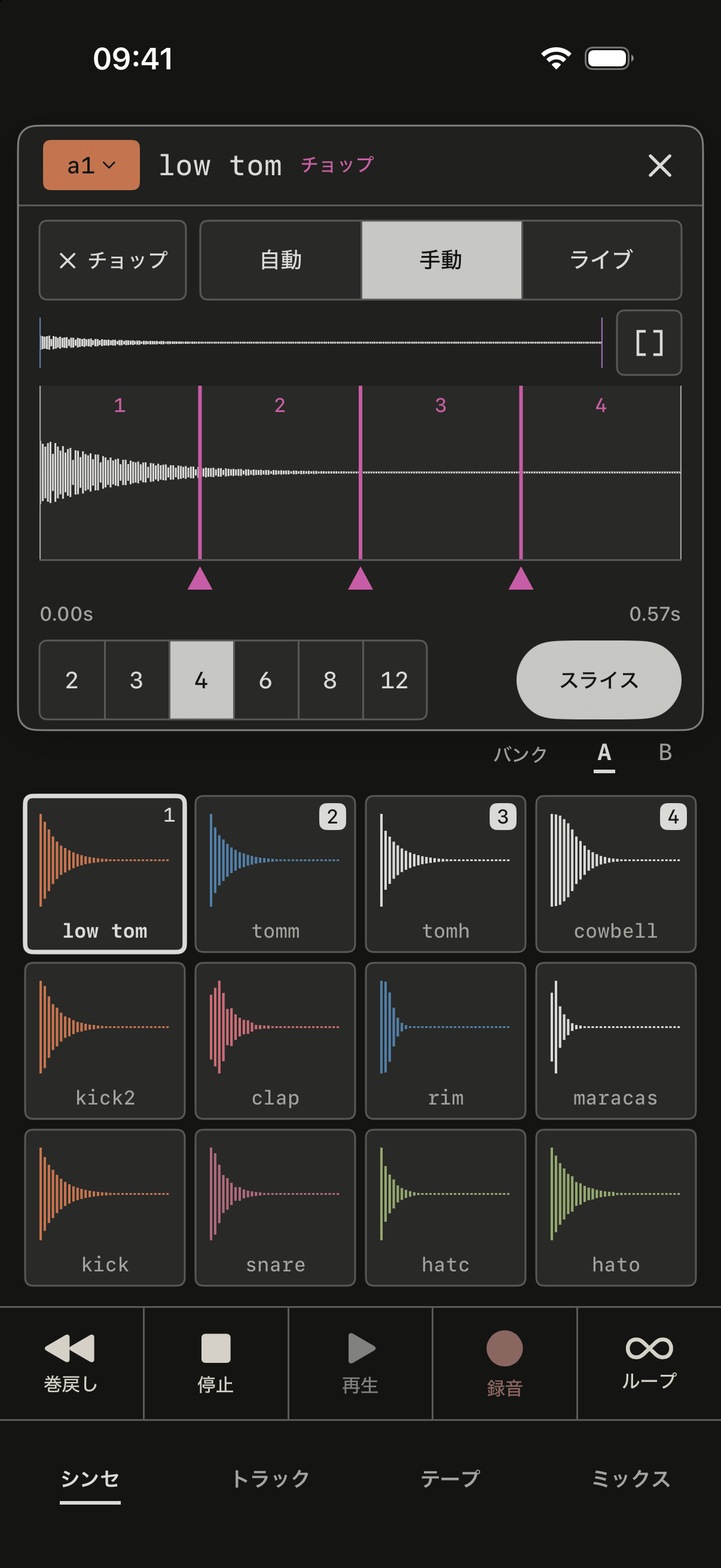Switch to bank B
721x1568 pixels.
tap(665, 753)
